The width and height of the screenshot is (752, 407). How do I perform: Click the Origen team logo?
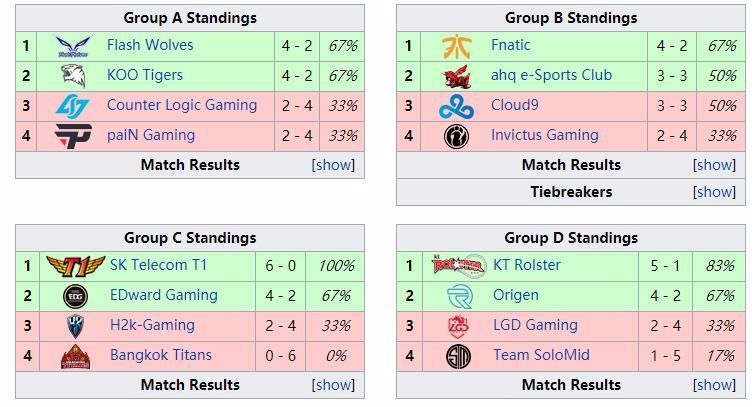pyautogui.click(x=458, y=296)
